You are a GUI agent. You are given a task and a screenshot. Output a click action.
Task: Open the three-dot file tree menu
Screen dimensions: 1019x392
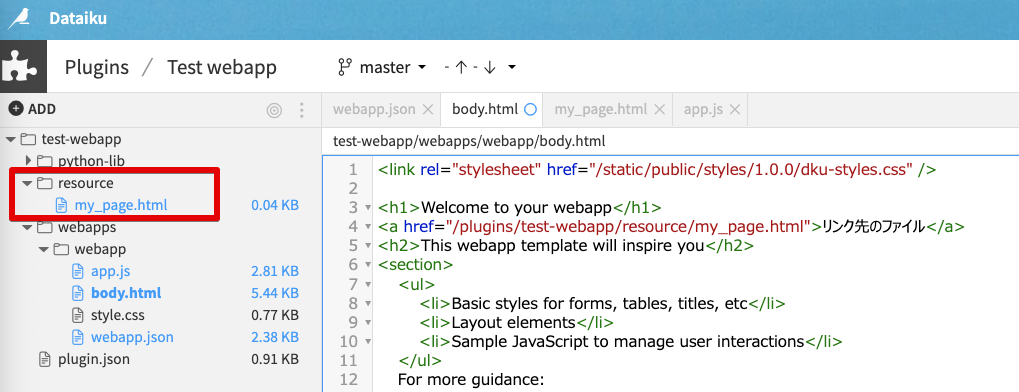pos(301,111)
